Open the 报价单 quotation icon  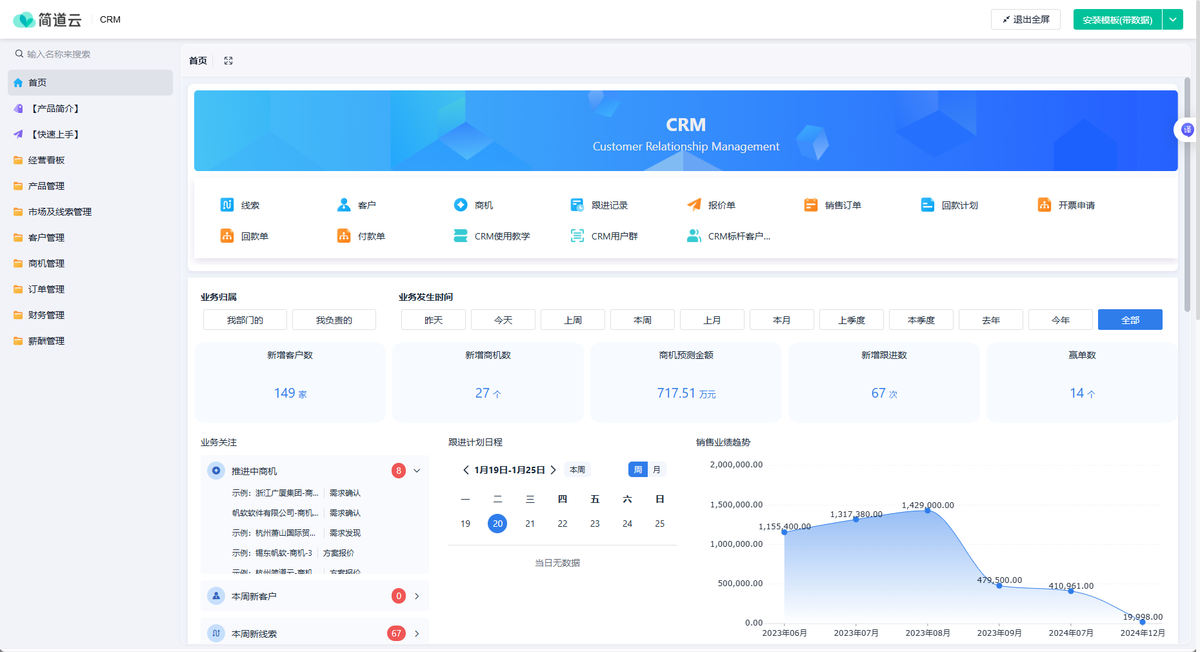[694, 205]
